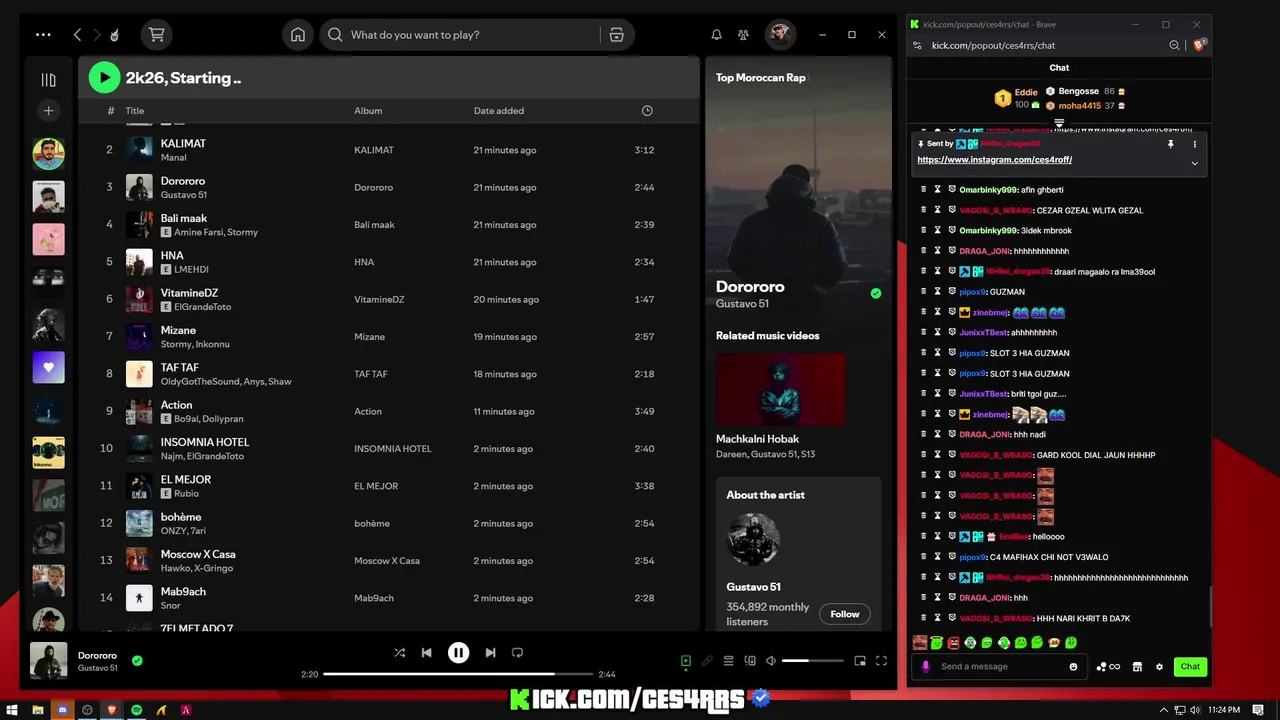Select the Moscow X Casa track
This screenshot has width=1280, height=720.
click(x=198, y=554)
